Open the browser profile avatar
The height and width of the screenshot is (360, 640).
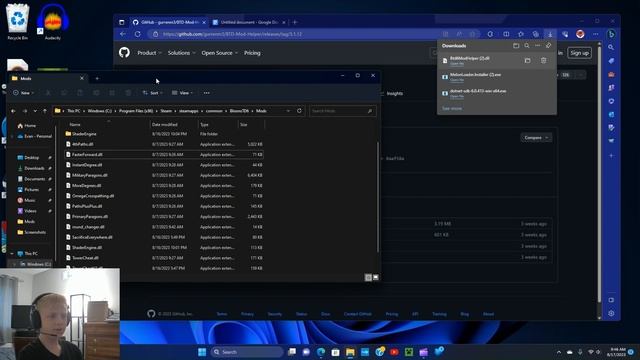(580, 34)
